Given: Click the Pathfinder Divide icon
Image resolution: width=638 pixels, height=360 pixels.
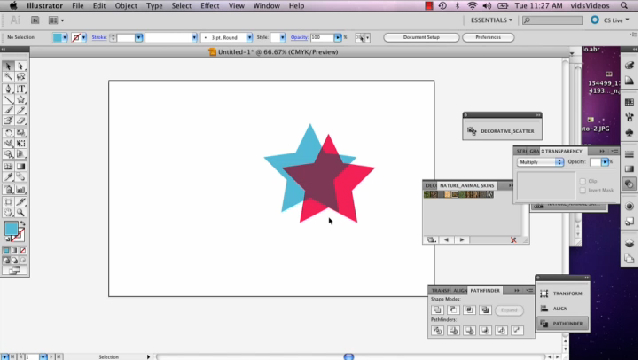Looking at the screenshot, I should tap(437, 330).
